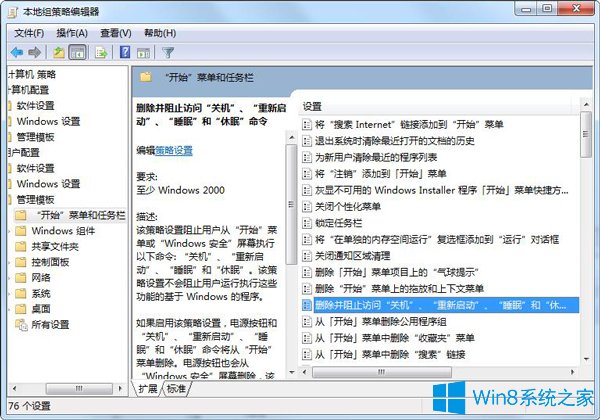Viewport: 600px width, 420px height.
Task: Expand the 控制面板 tree node arrow
Action: pos(10,262)
